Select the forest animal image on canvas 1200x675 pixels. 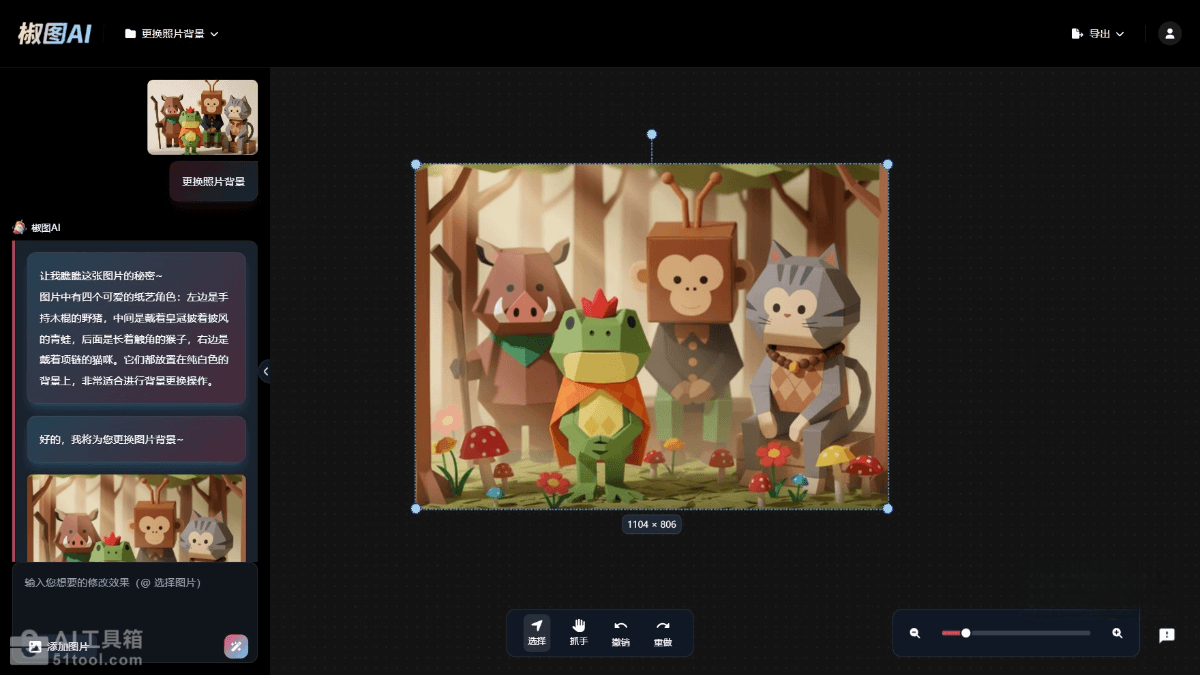coord(651,336)
